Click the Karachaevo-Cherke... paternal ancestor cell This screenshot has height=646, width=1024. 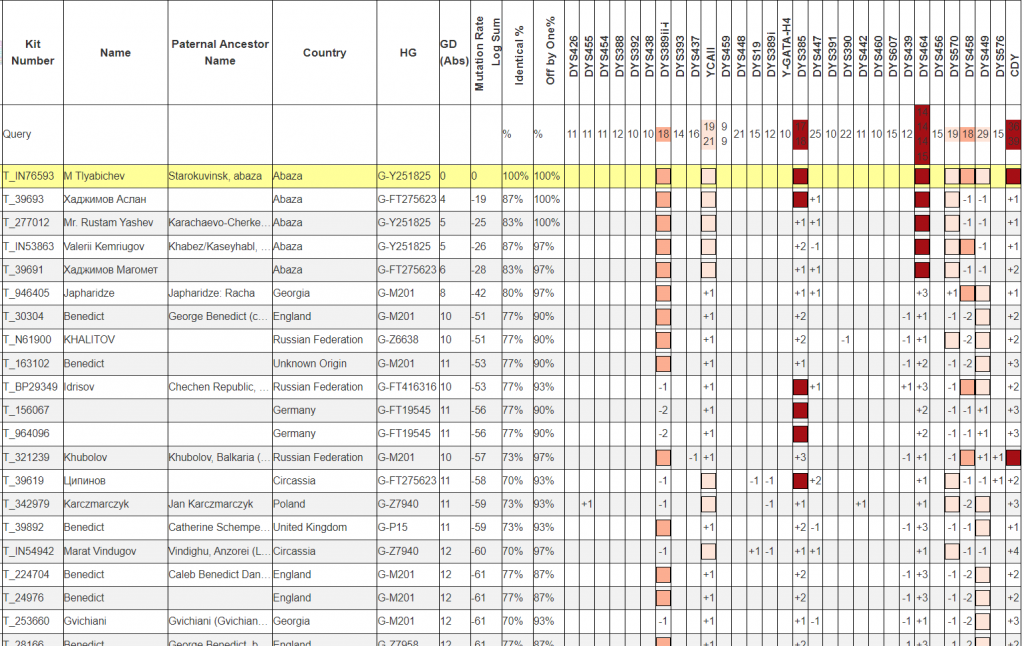(x=218, y=223)
